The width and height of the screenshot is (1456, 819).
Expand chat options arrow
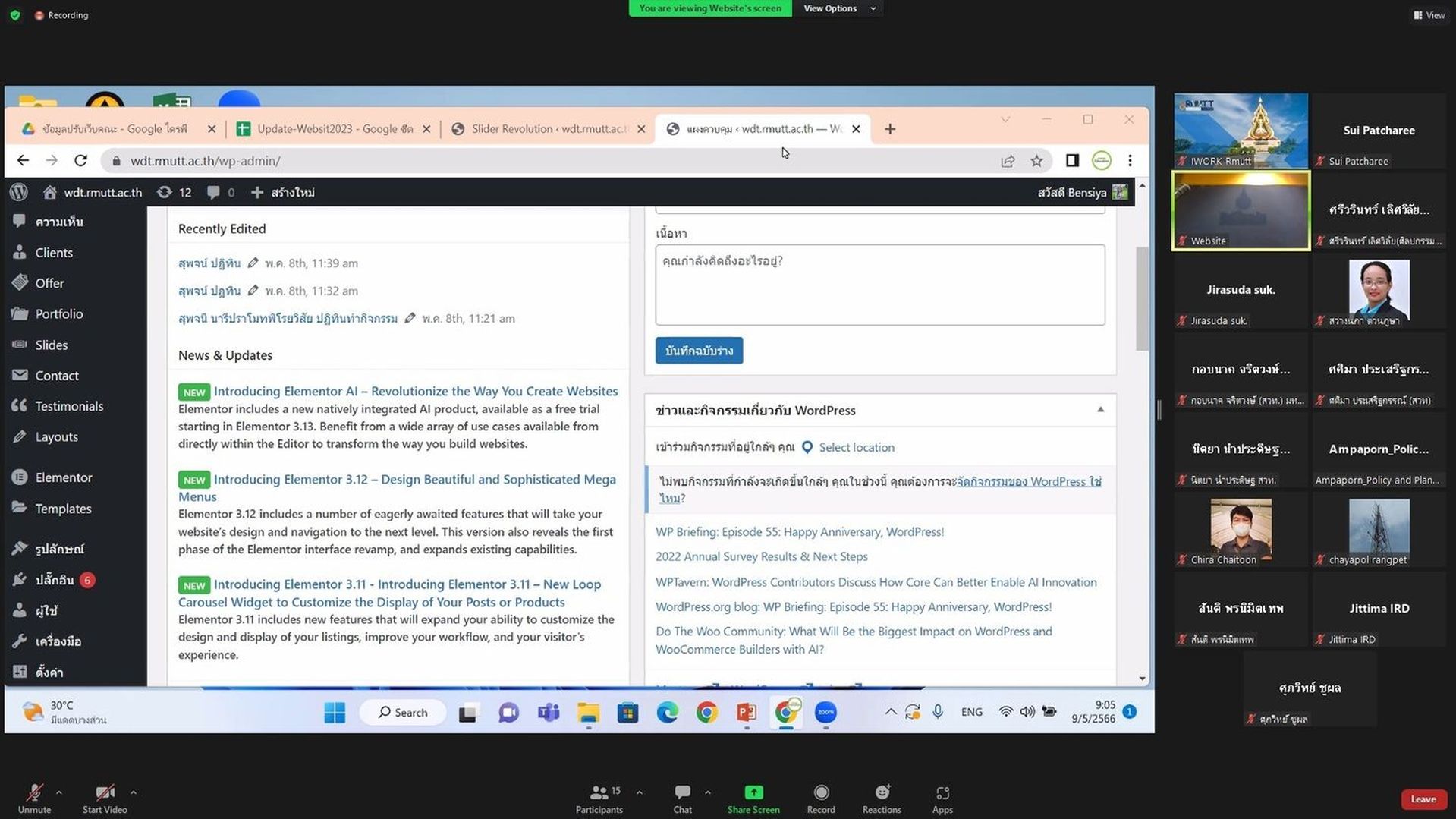click(x=707, y=792)
